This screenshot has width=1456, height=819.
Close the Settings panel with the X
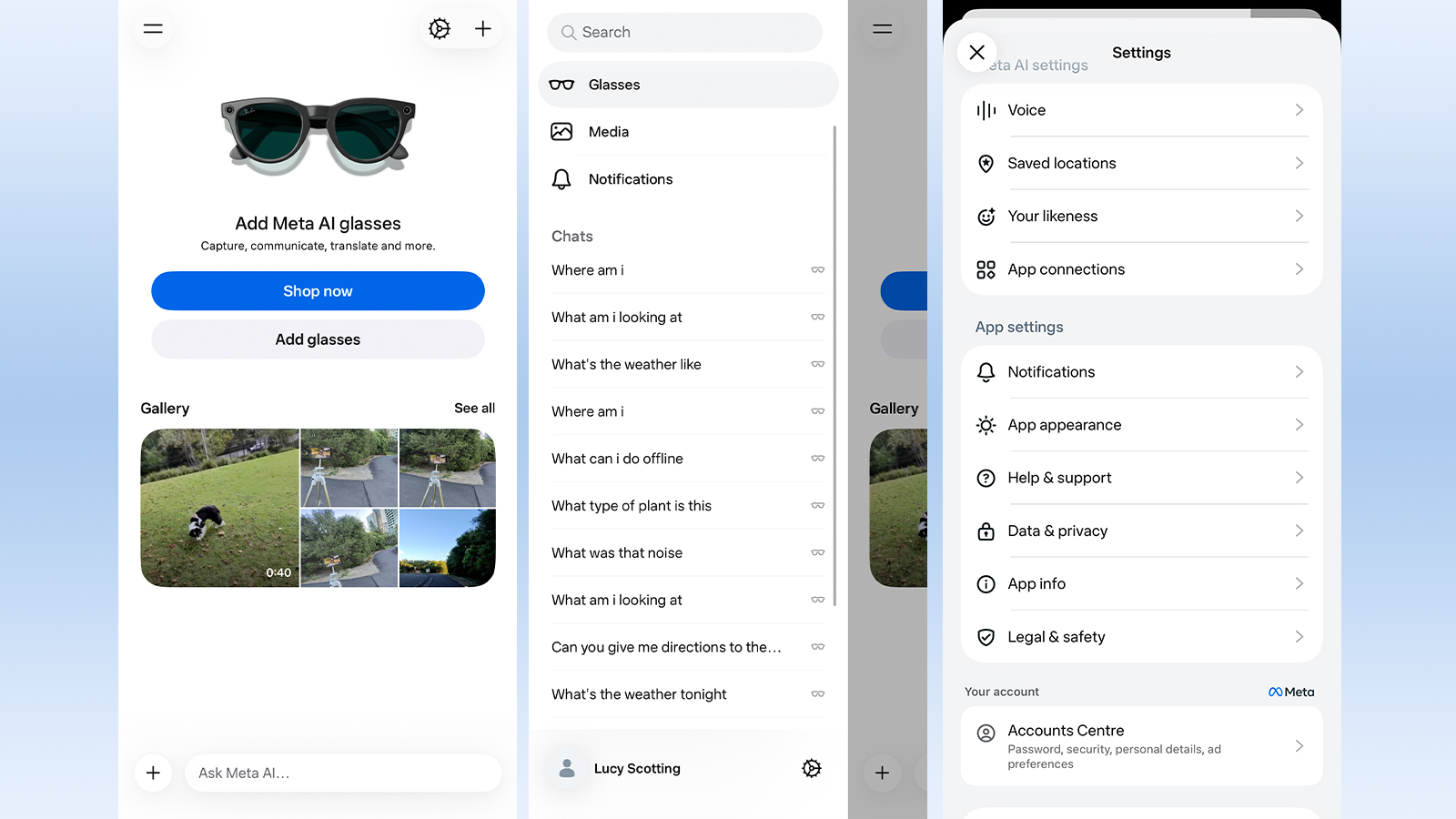(x=977, y=53)
